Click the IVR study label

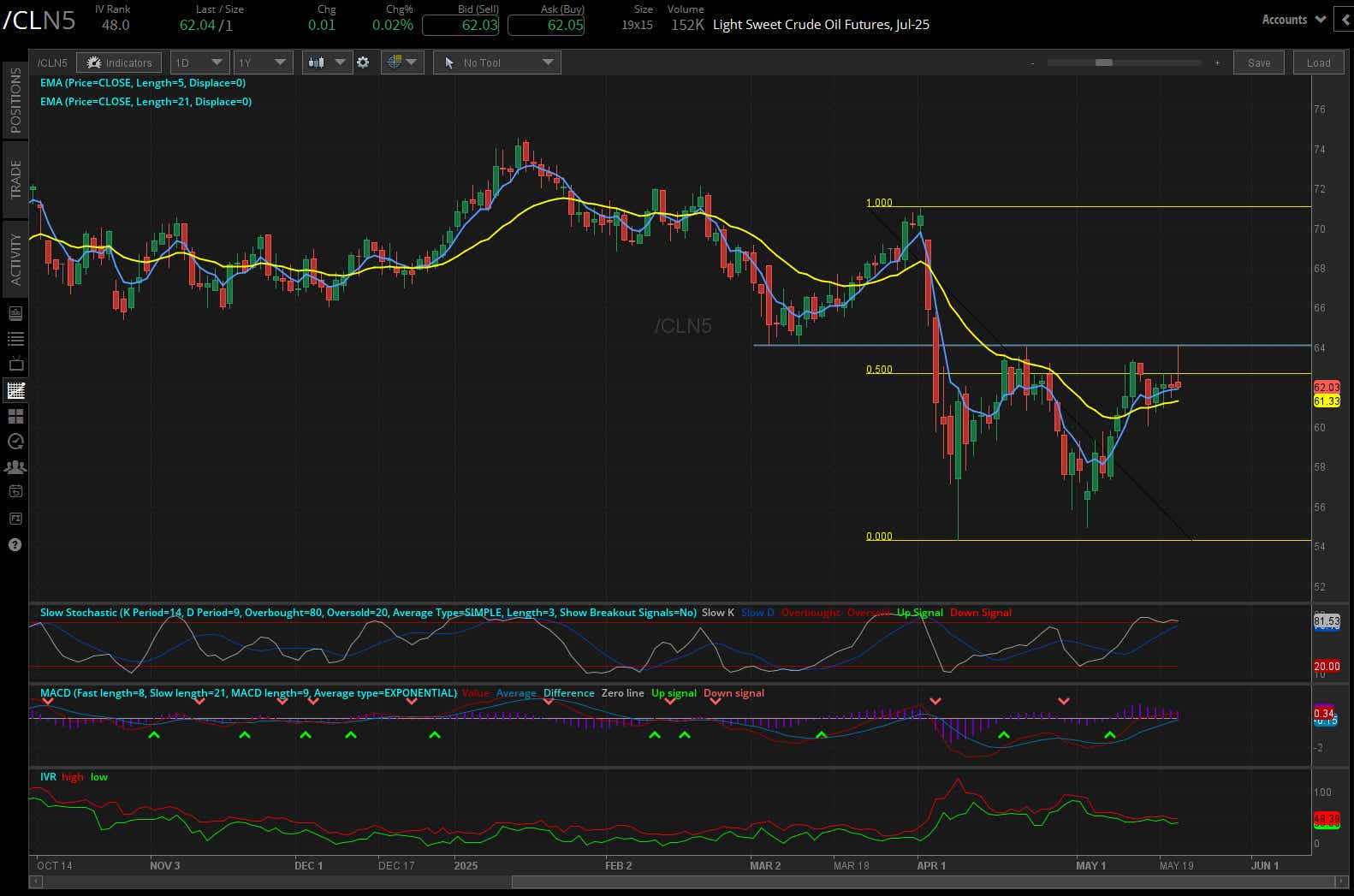[48, 777]
